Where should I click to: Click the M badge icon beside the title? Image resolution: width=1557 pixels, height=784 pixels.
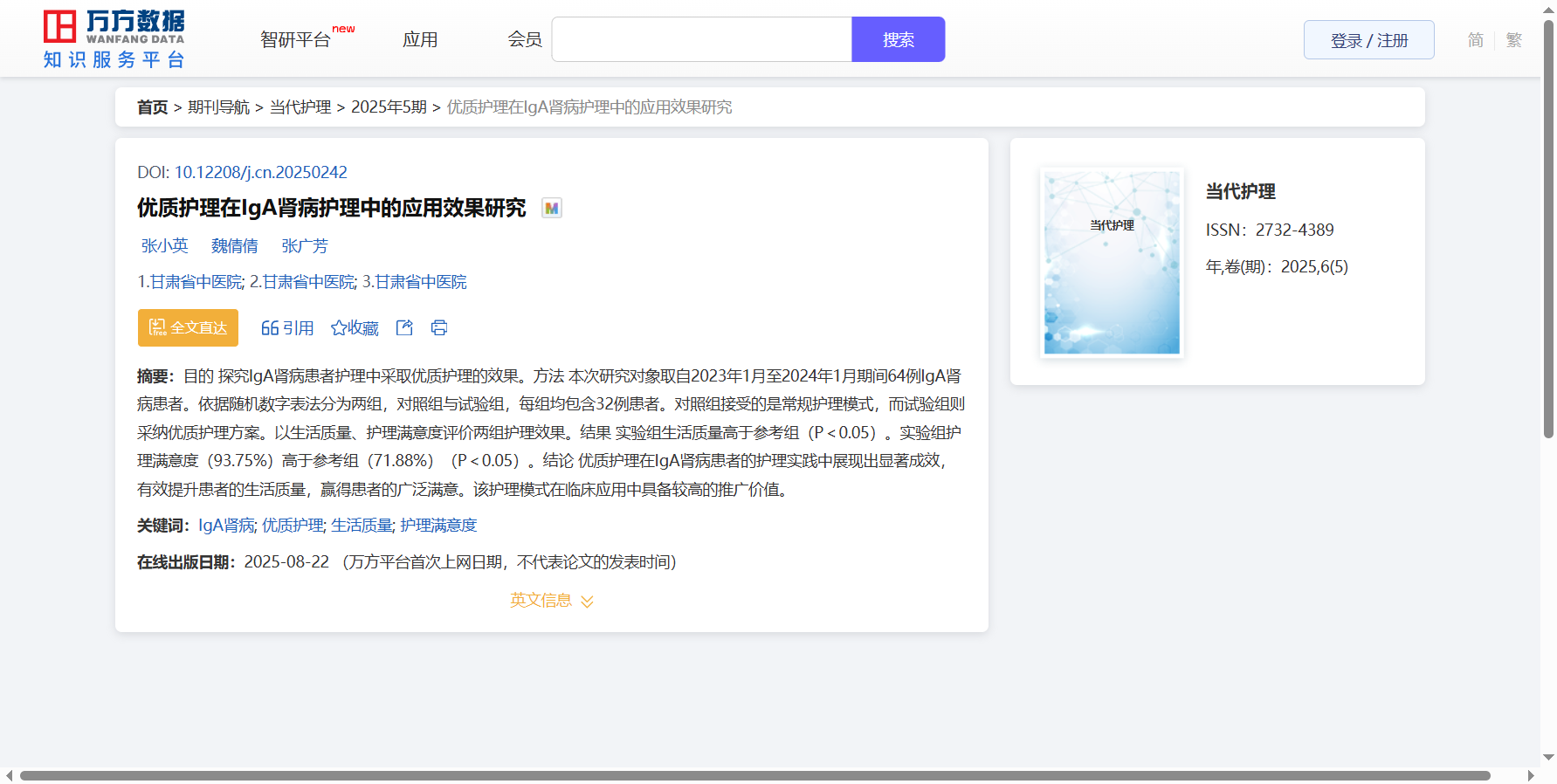coord(551,208)
